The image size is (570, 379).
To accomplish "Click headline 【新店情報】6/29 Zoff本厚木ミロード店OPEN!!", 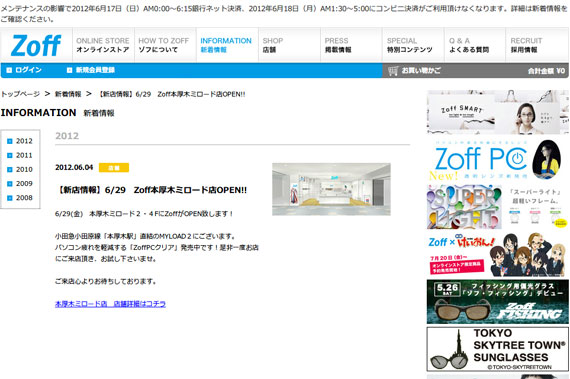I will (152, 190).
